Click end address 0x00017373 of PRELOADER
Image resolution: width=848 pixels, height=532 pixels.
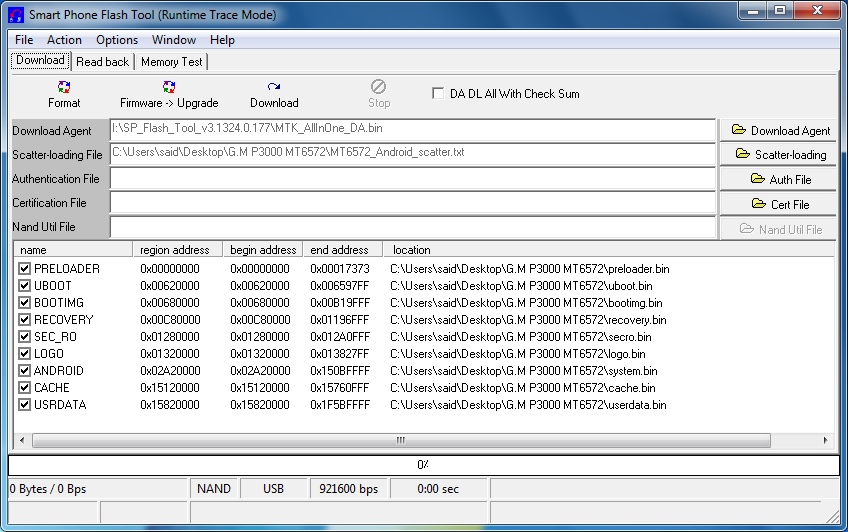340,269
